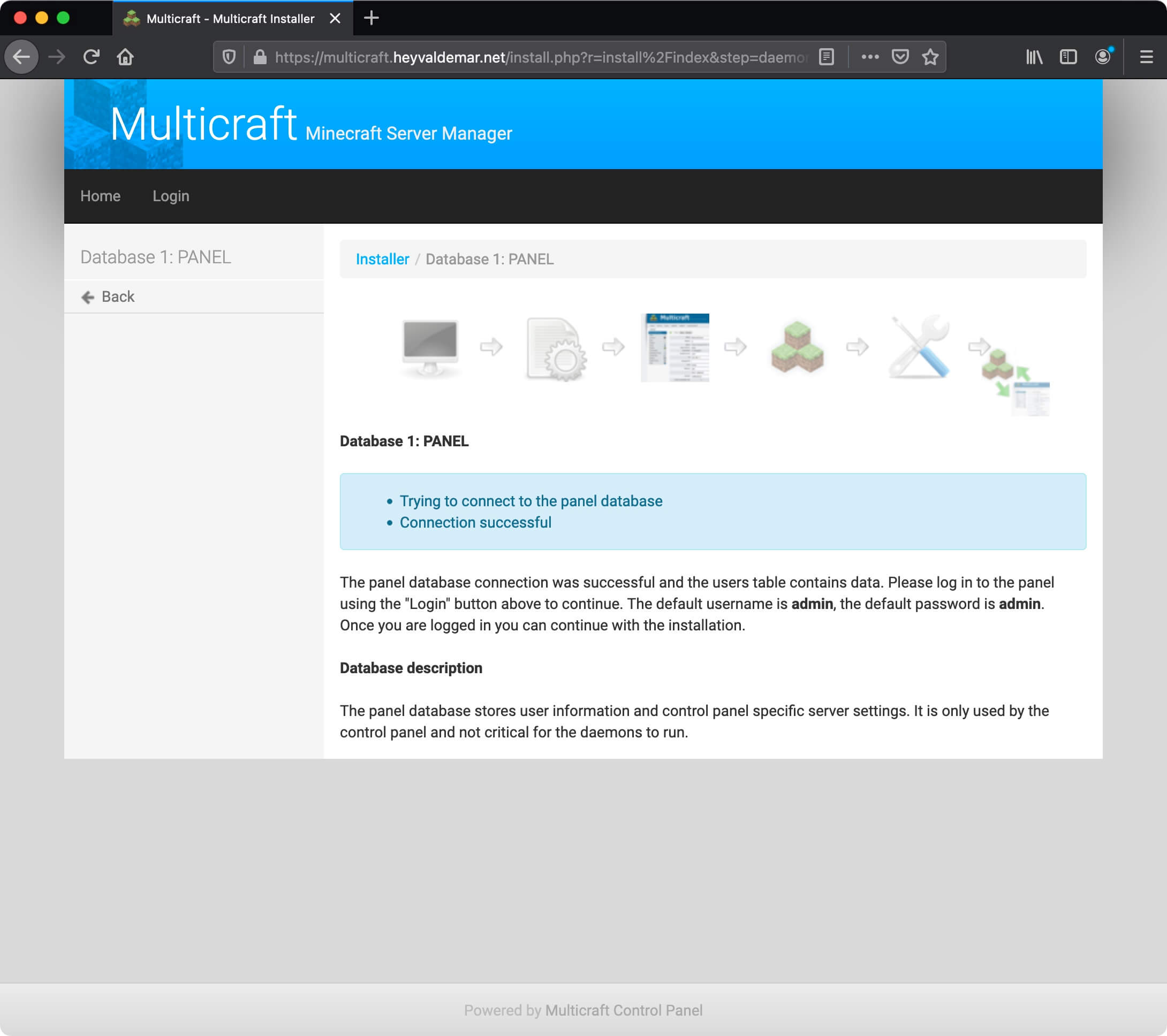Select the Multicraft Installer tab

pyautogui.click(x=233, y=18)
